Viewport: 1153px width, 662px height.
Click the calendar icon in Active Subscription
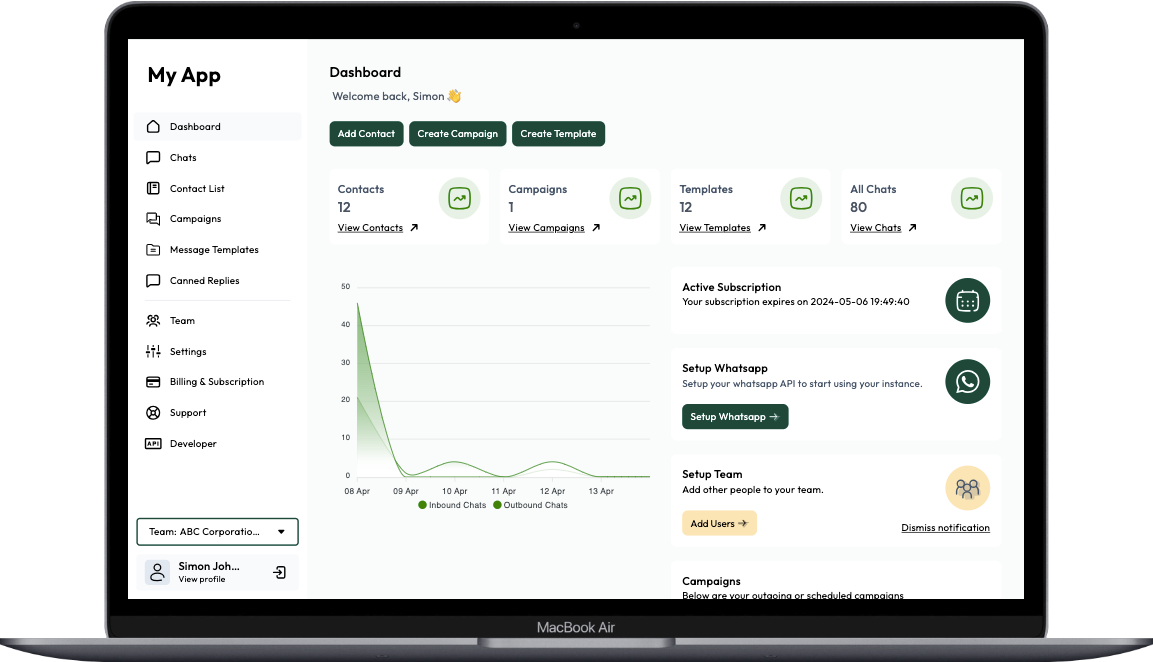click(967, 301)
